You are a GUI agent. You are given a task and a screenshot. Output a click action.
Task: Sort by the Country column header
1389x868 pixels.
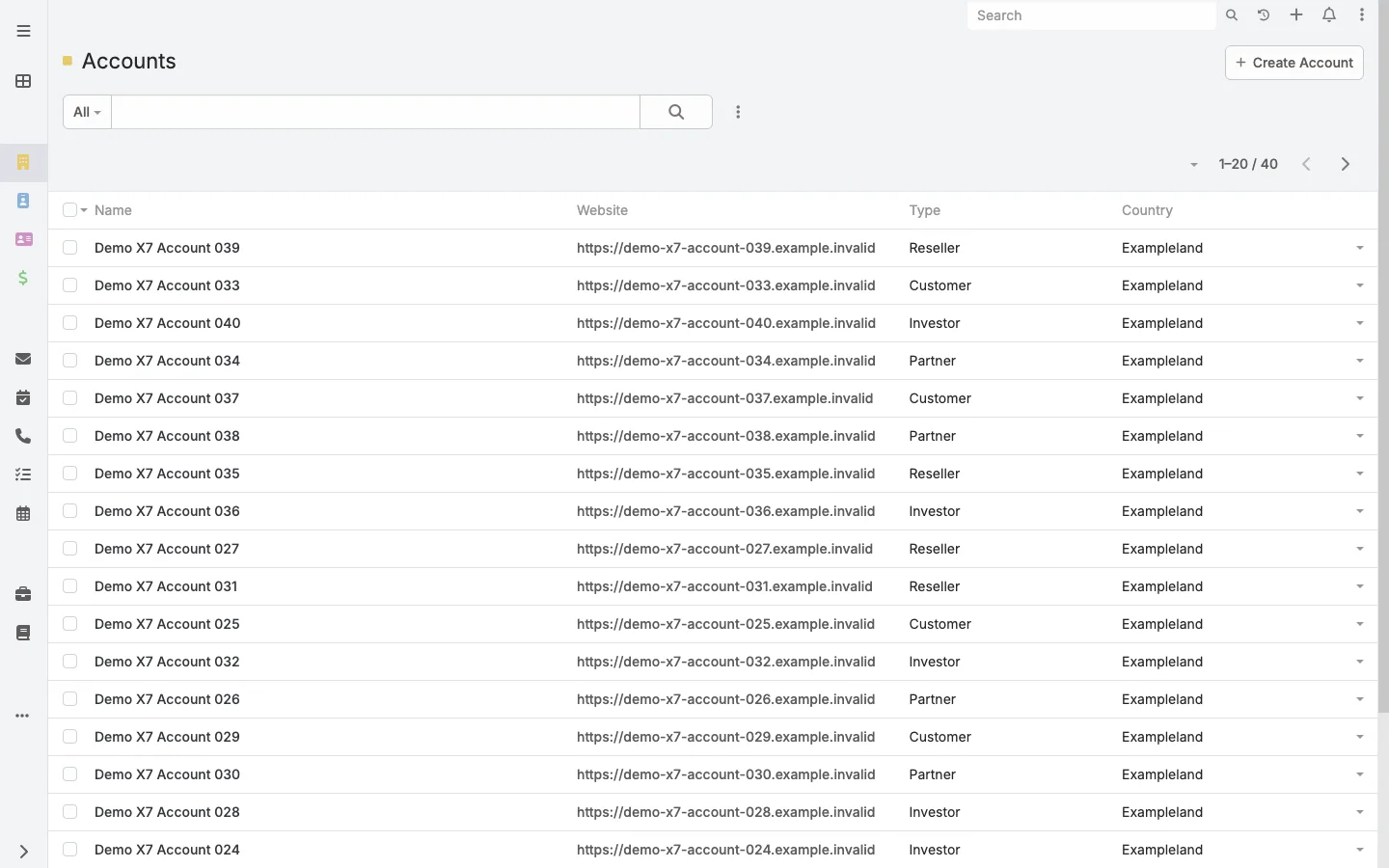1147,210
